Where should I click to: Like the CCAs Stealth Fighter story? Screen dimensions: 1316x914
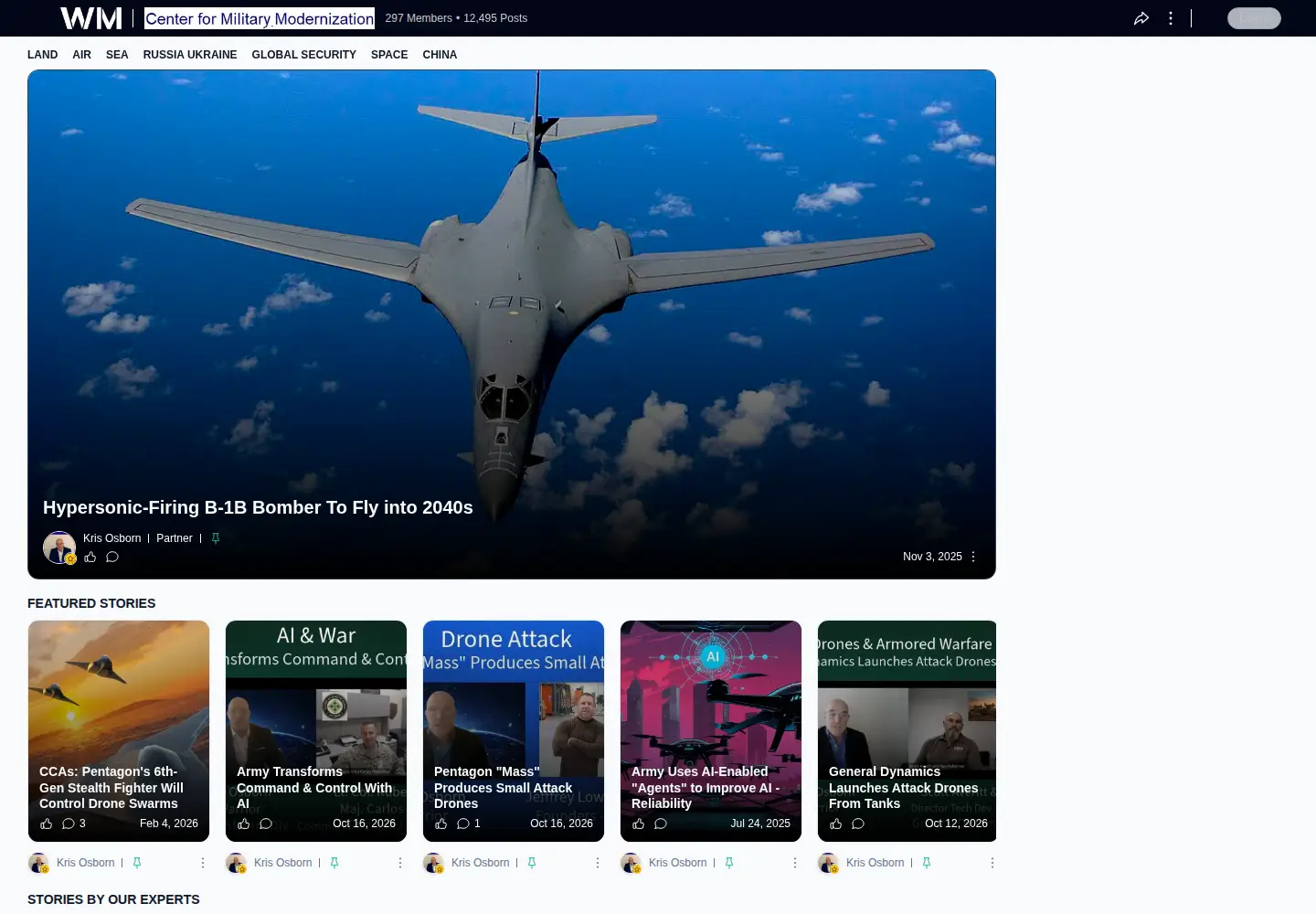pyautogui.click(x=47, y=824)
